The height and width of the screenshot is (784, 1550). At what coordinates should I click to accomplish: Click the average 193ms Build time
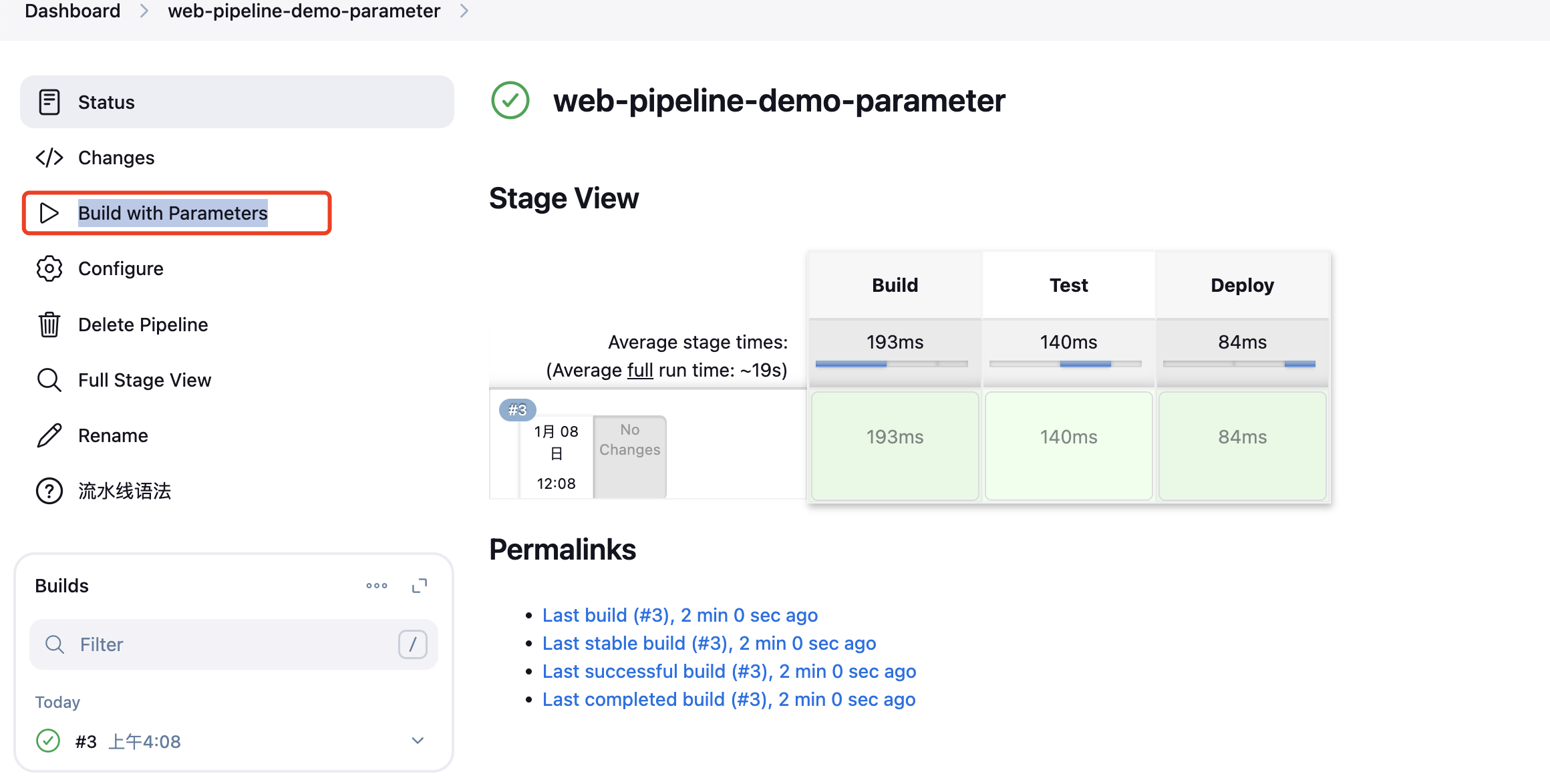[895, 342]
